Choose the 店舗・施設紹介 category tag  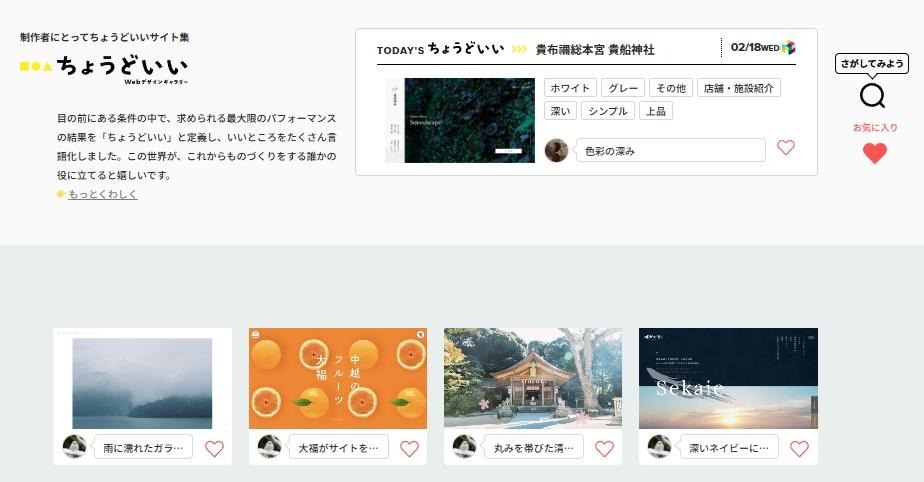pos(738,88)
